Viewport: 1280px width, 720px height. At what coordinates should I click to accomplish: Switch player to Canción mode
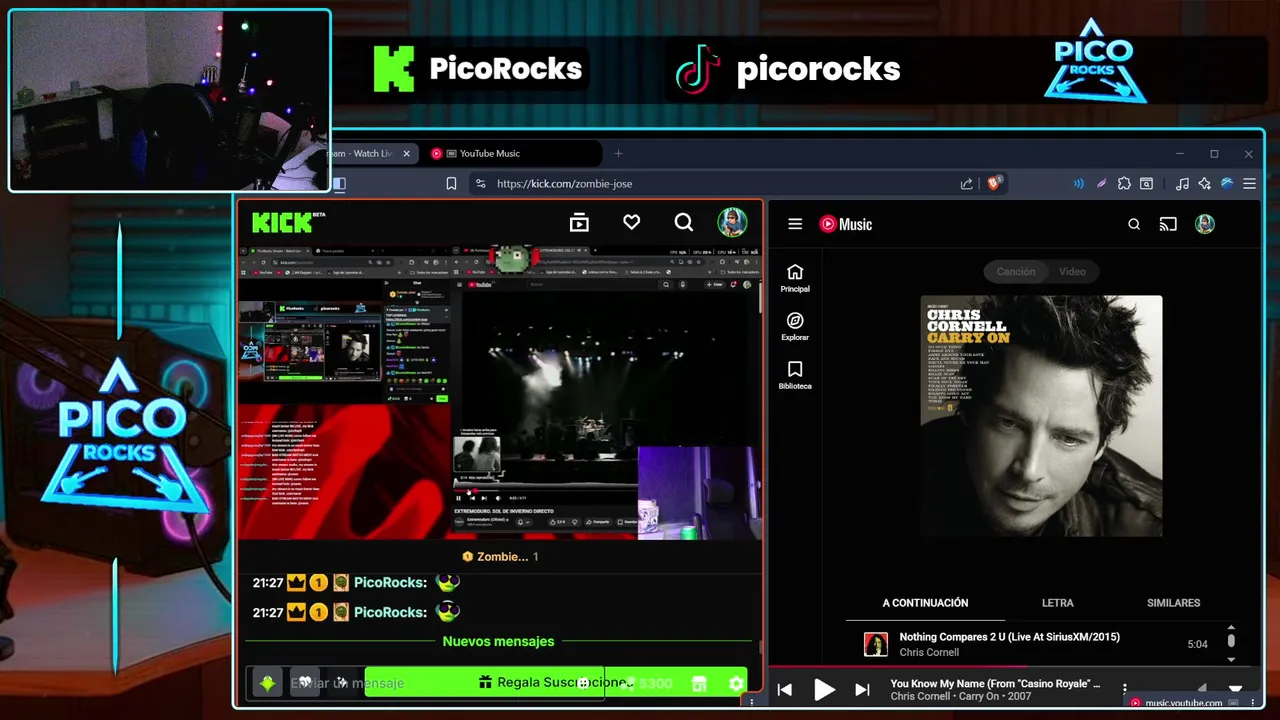pos(1015,271)
